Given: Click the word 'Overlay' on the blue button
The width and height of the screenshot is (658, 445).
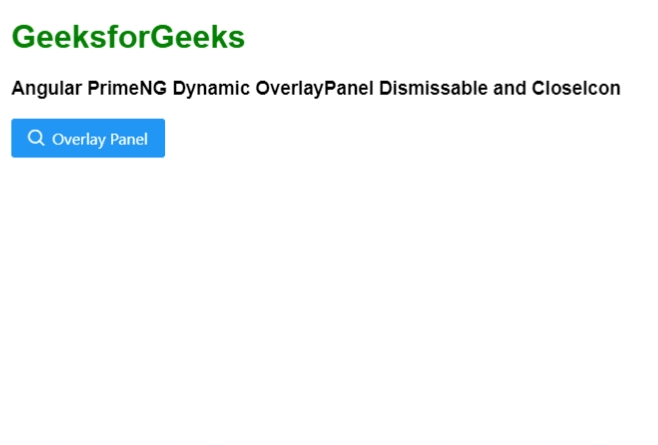Looking at the screenshot, I should (78, 139).
